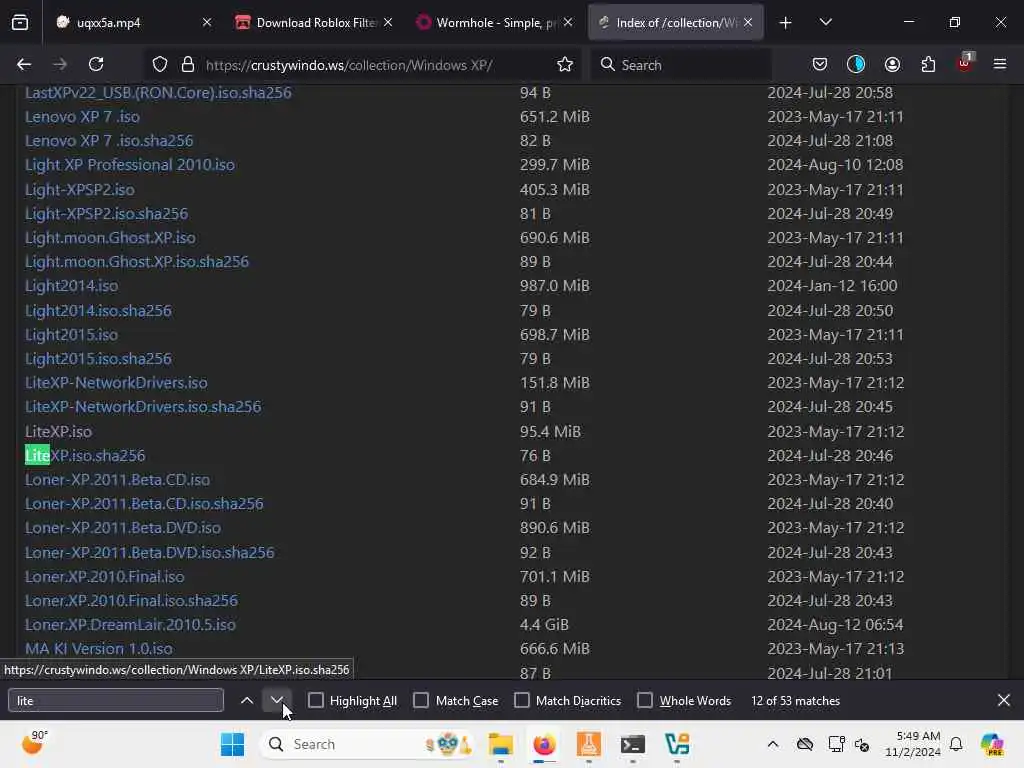Open the Firefox hamburger menu
This screenshot has width=1024, height=768.
pos(1000,64)
